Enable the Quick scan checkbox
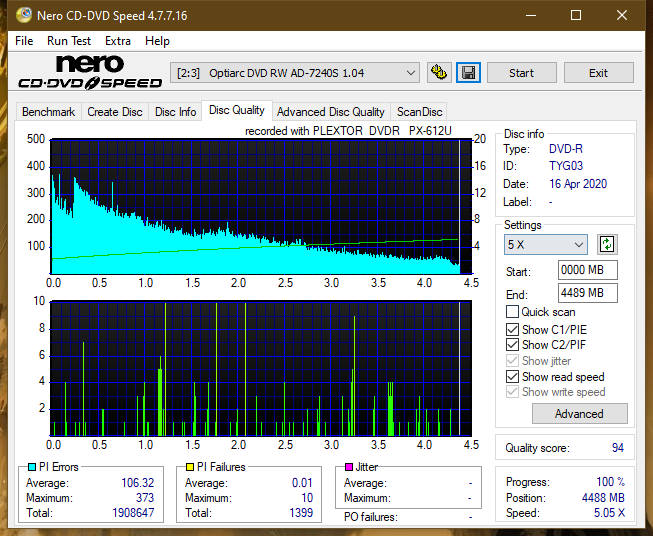Viewport: 653px width, 536px height. click(x=512, y=312)
